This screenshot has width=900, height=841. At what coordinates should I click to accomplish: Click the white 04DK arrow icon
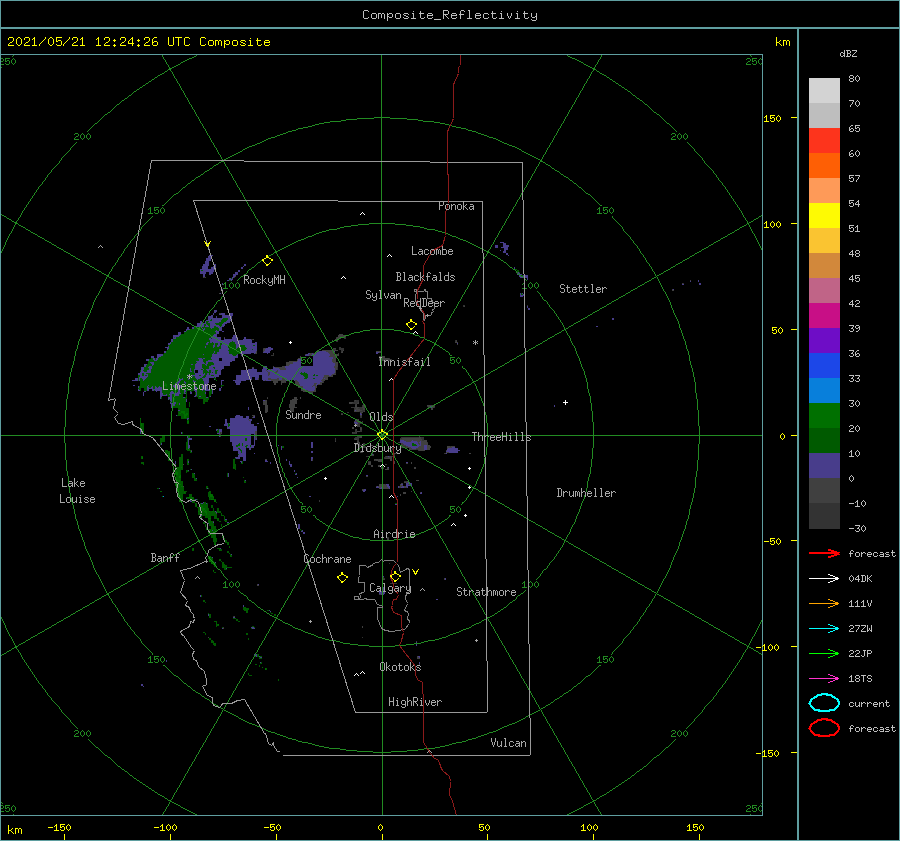[x=824, y=579]
